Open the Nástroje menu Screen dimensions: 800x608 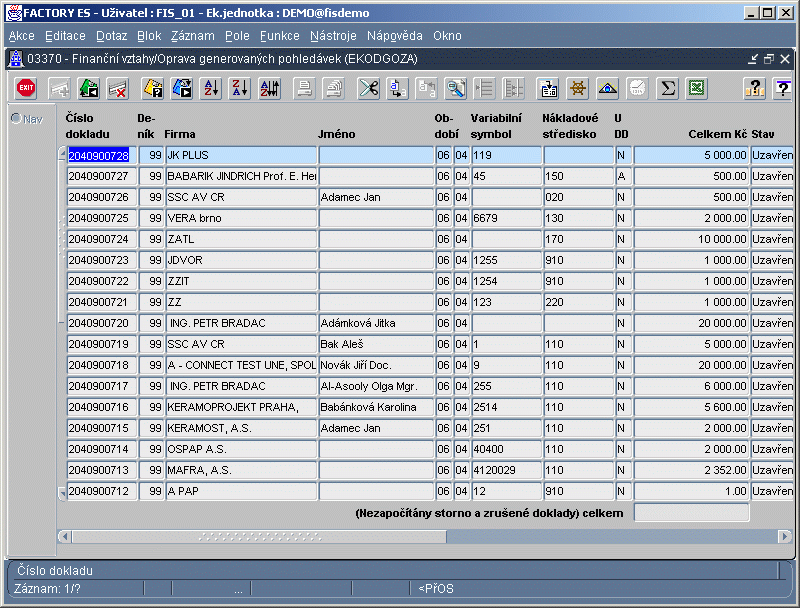[333, 35]
